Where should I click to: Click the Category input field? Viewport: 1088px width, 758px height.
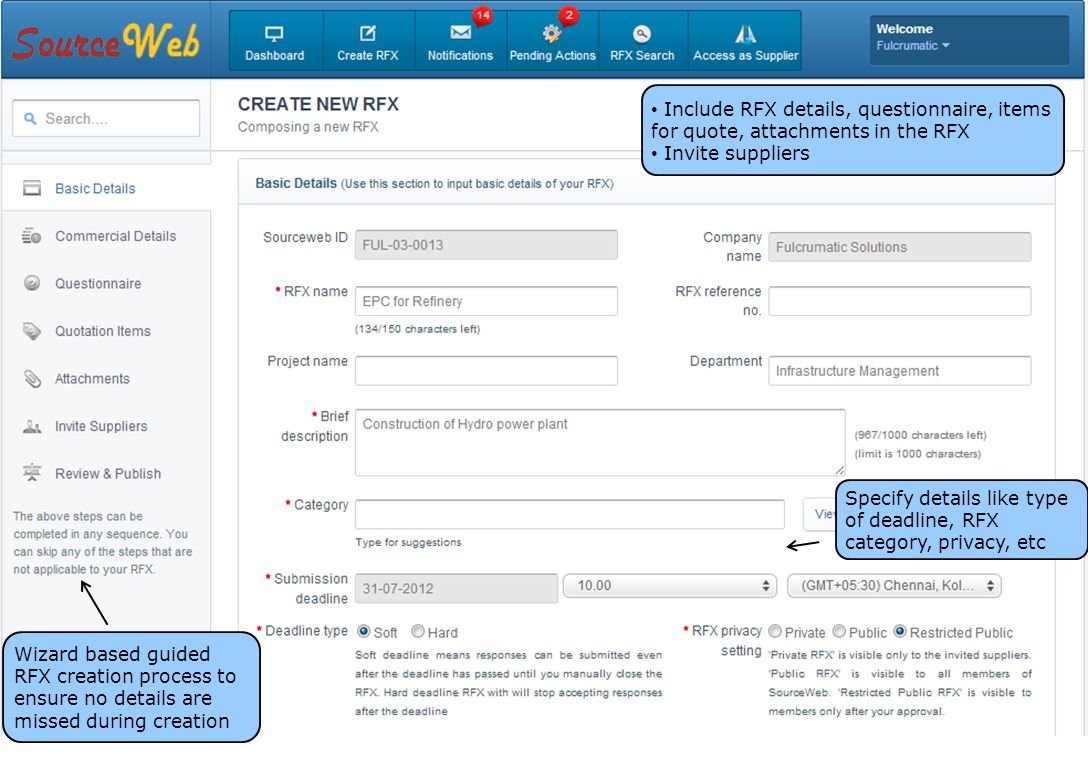point(570,514)
